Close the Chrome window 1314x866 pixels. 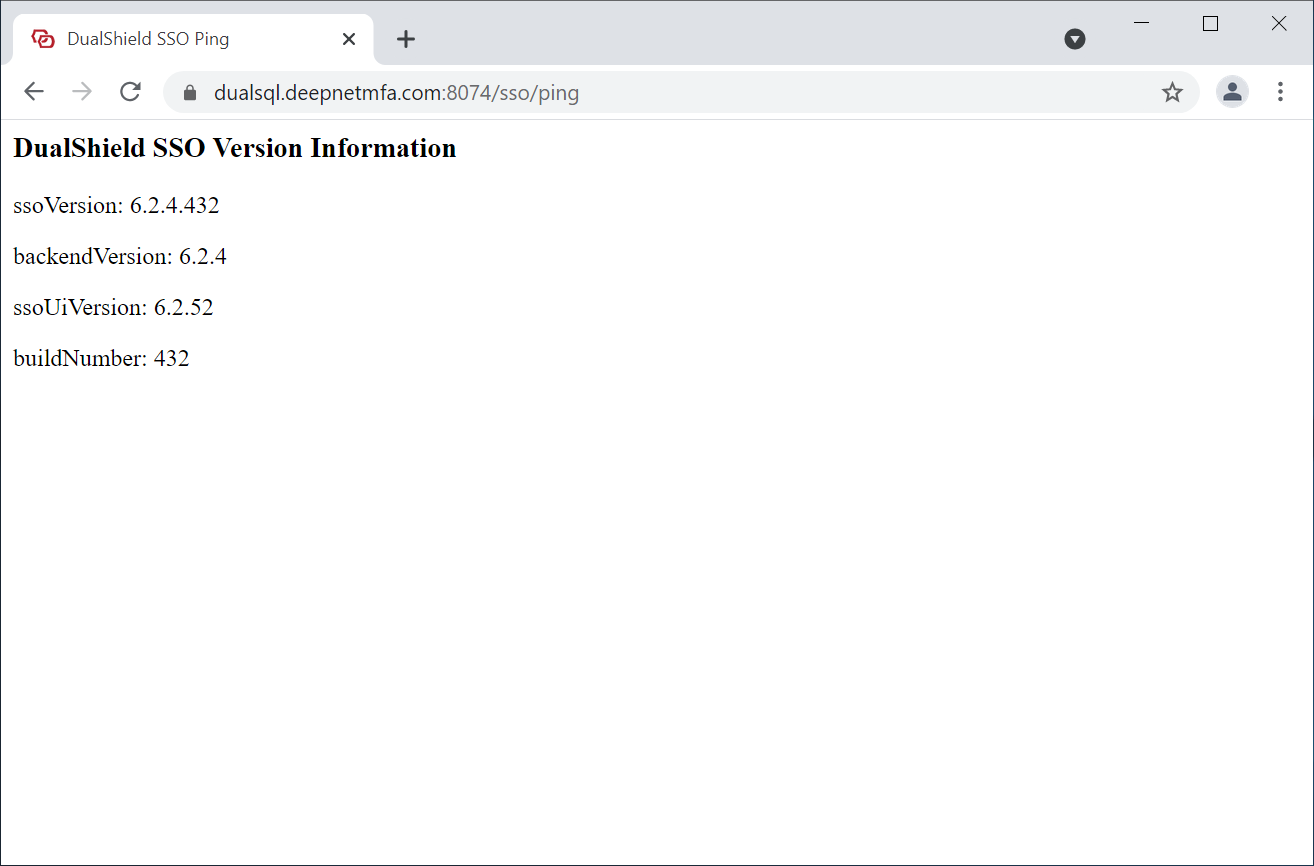click(1279, 24)
